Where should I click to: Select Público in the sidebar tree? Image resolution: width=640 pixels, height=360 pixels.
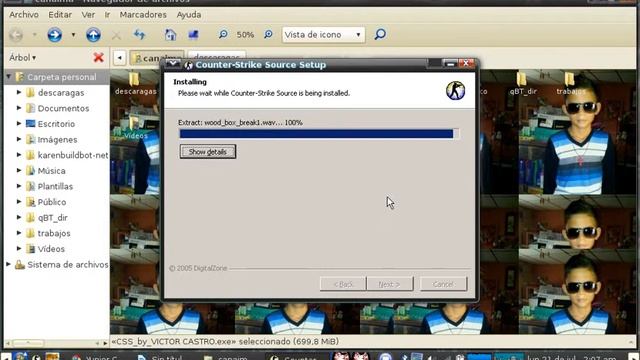pos(52,202)
